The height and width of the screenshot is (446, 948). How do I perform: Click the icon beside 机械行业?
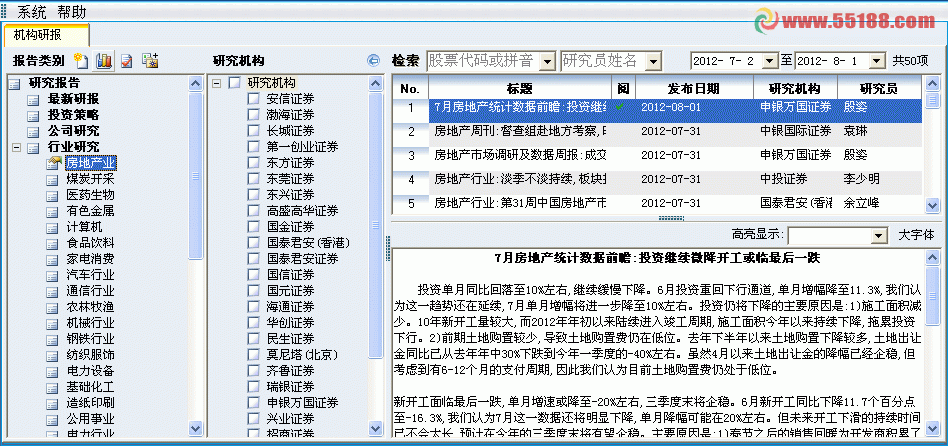coord(52,323)
